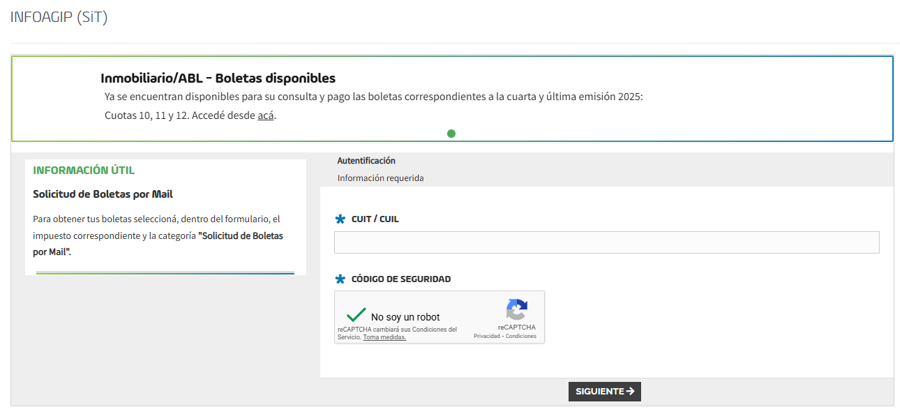Click the CÓDIGO DE SEGURIDAD field label
Viewport: 900px width, 410px height.
click(401, 279)
